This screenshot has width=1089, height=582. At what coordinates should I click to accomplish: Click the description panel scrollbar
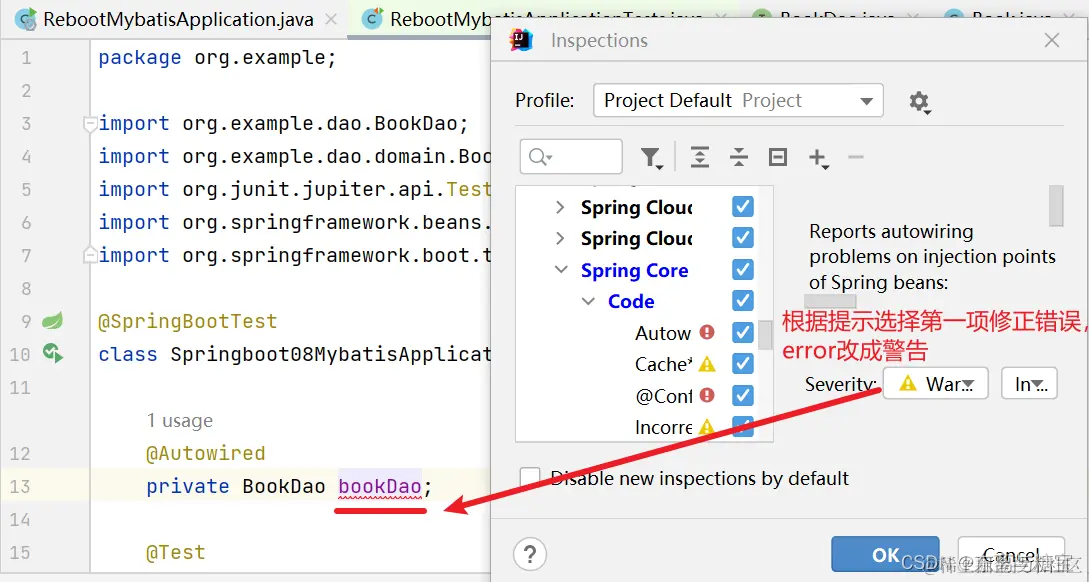point(1056,206)
